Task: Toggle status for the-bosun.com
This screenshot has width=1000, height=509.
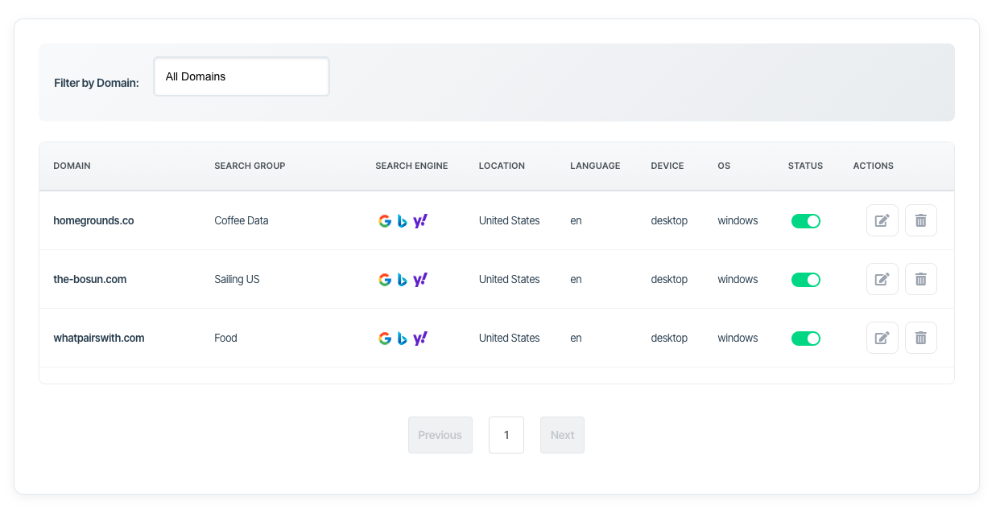Action: pos(805,279)
